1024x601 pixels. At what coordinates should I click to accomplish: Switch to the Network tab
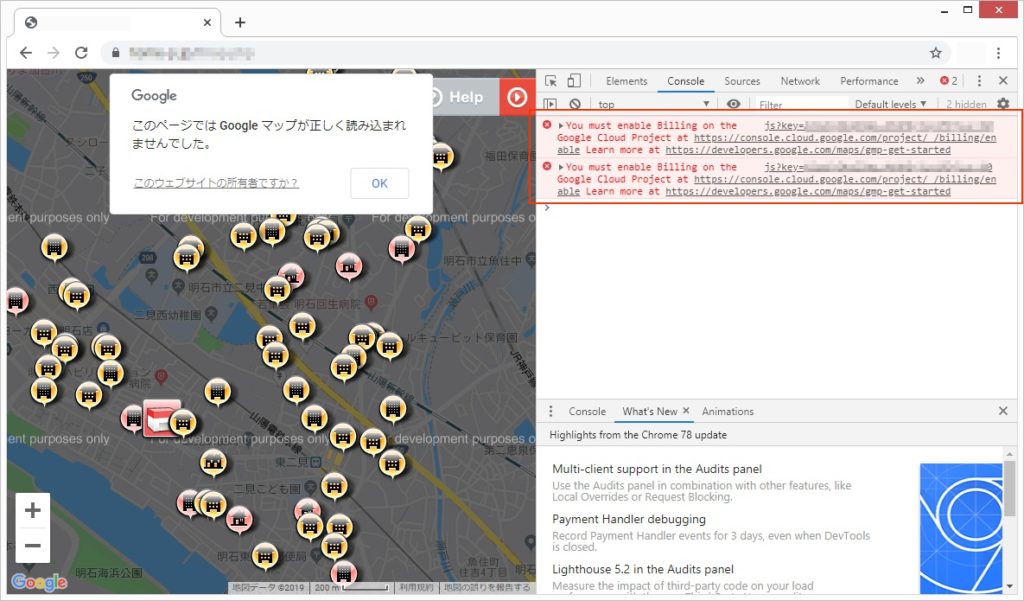[800, 81]
